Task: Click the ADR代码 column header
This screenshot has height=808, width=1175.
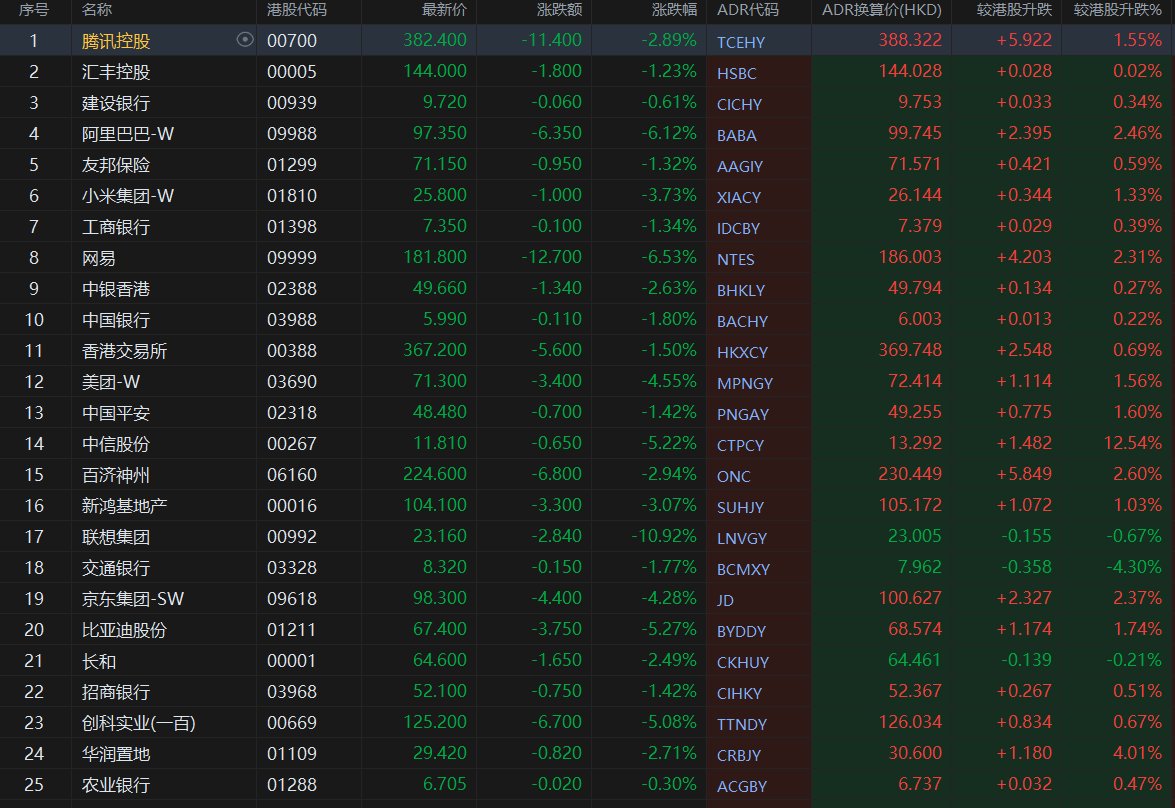Action: (748, 10)
